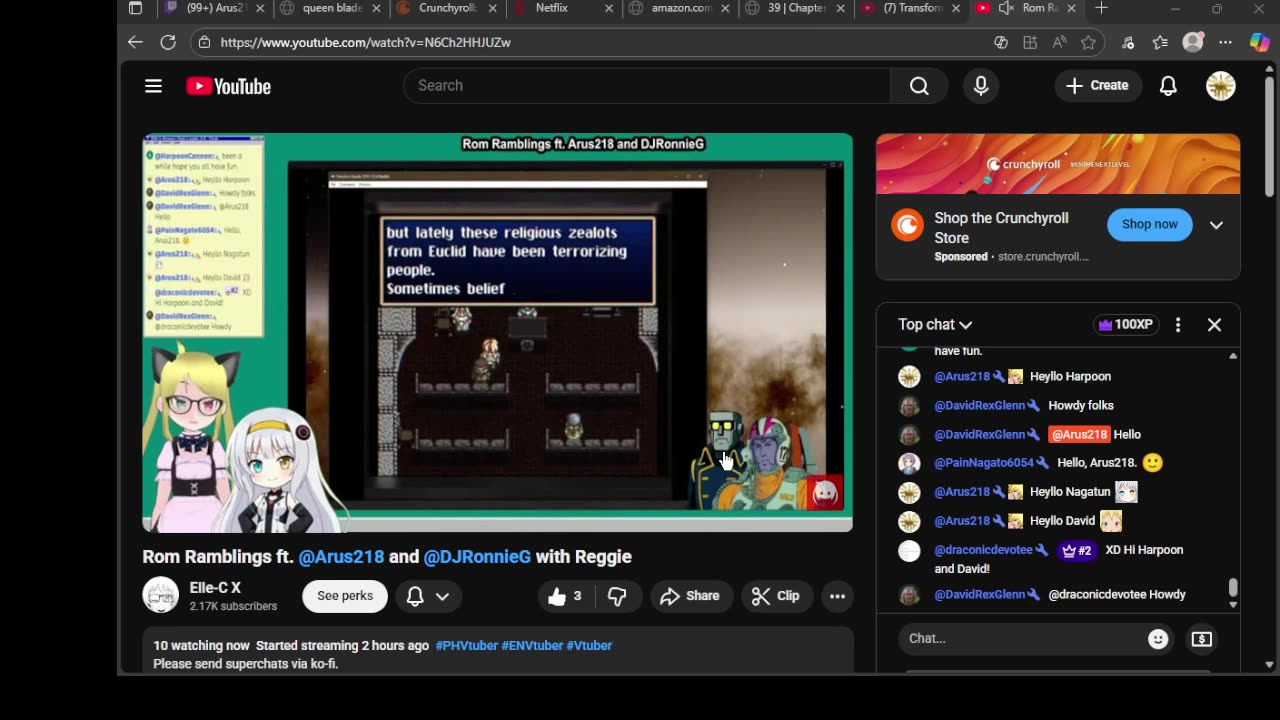Open the YouTube guide hamburger menu
1280x720 pixels.
pyautogui.click(x=153, y=86)
